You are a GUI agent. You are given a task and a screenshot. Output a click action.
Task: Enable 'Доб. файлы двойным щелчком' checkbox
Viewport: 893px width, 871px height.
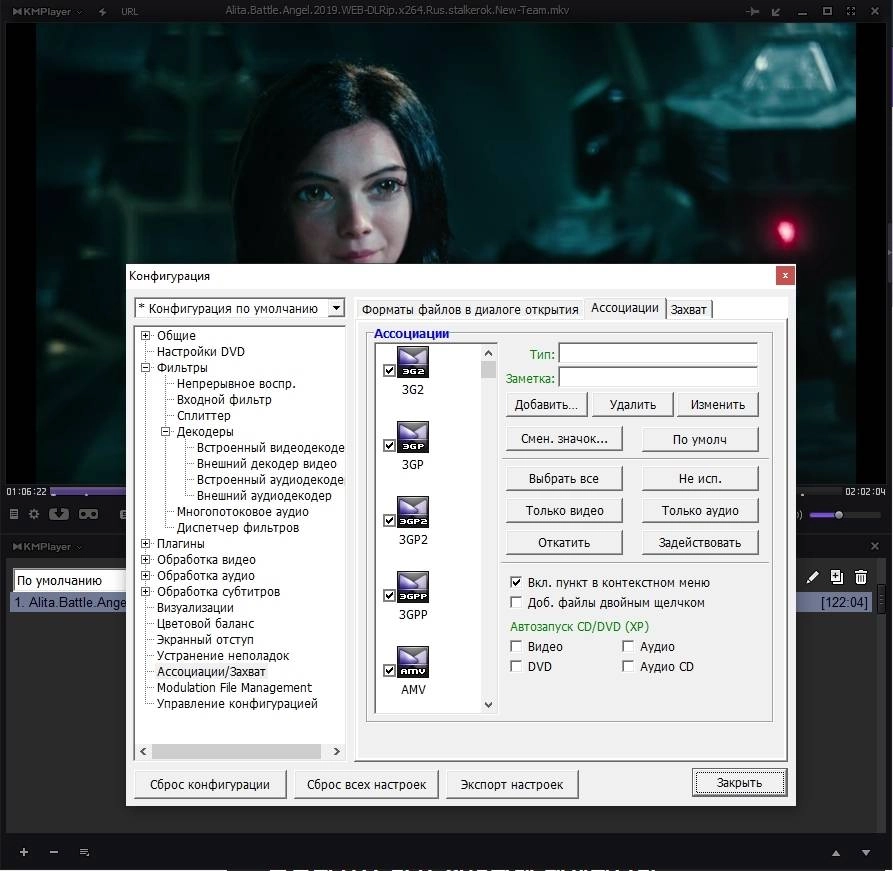(x=516, y=602)
